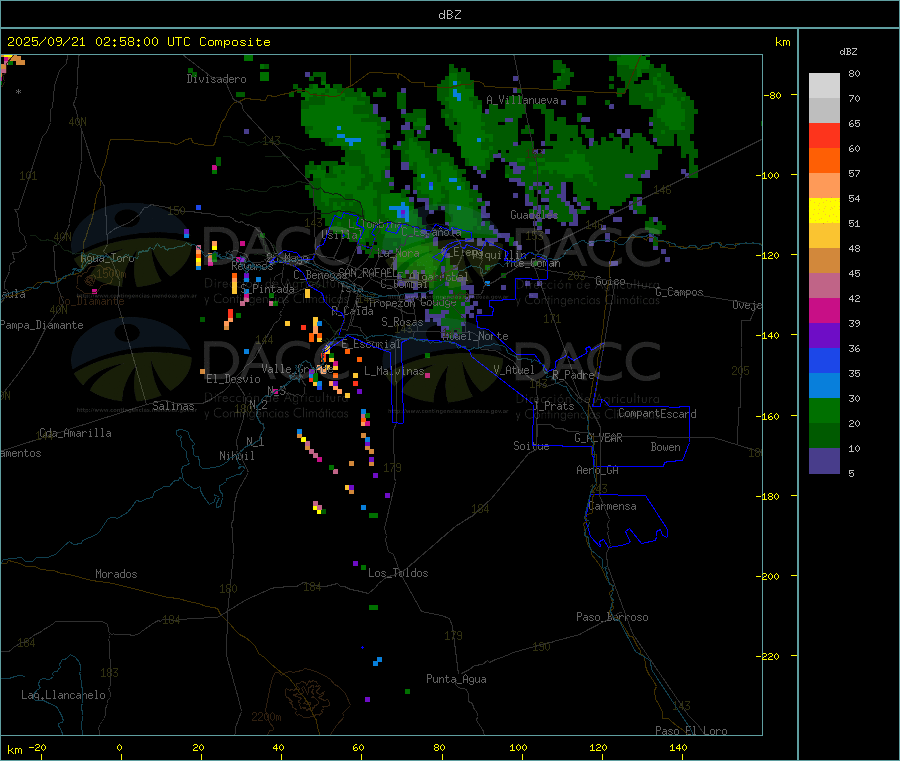Click the S_Pintada label
This screenshot has width=900, height=761.
[x=267, y=289]
